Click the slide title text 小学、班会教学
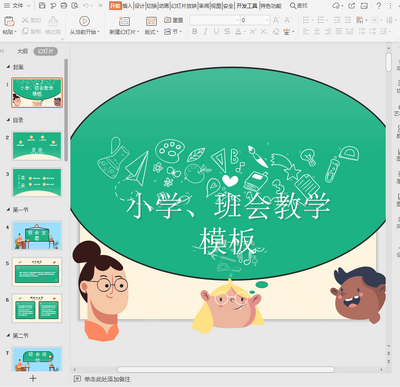The height and width of the screenshot is (387, 400). point(228,206)
